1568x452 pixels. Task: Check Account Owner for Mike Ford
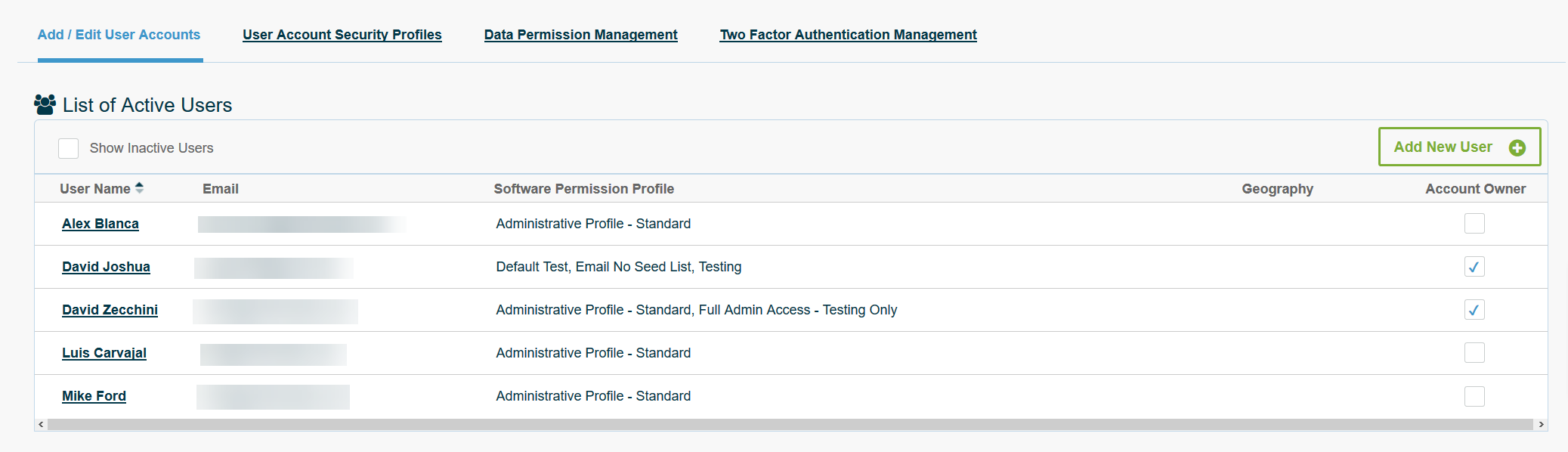(1474, 395)
